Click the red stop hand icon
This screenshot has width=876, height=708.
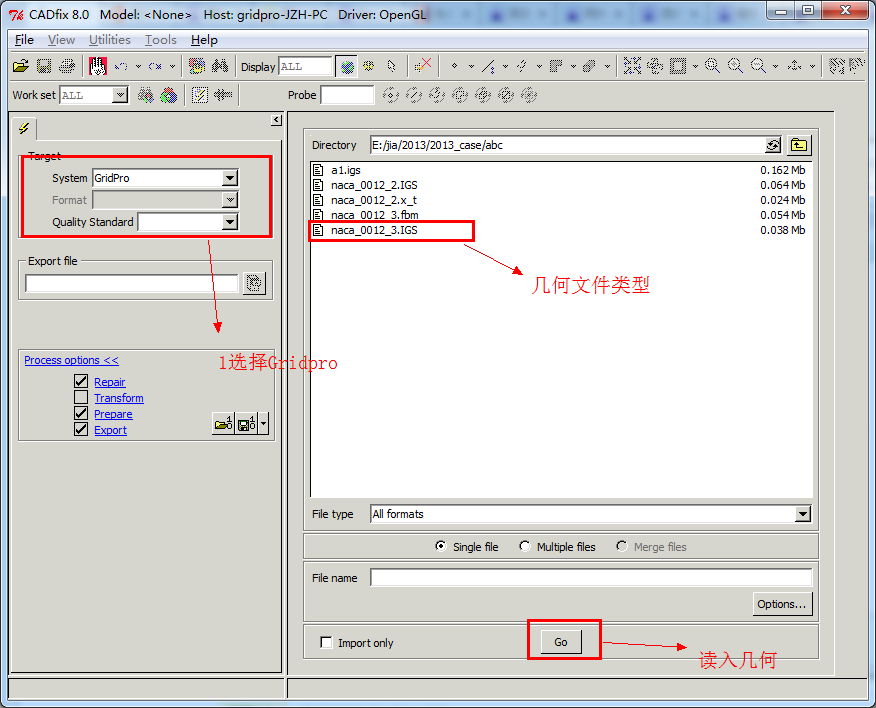[97, 66]
